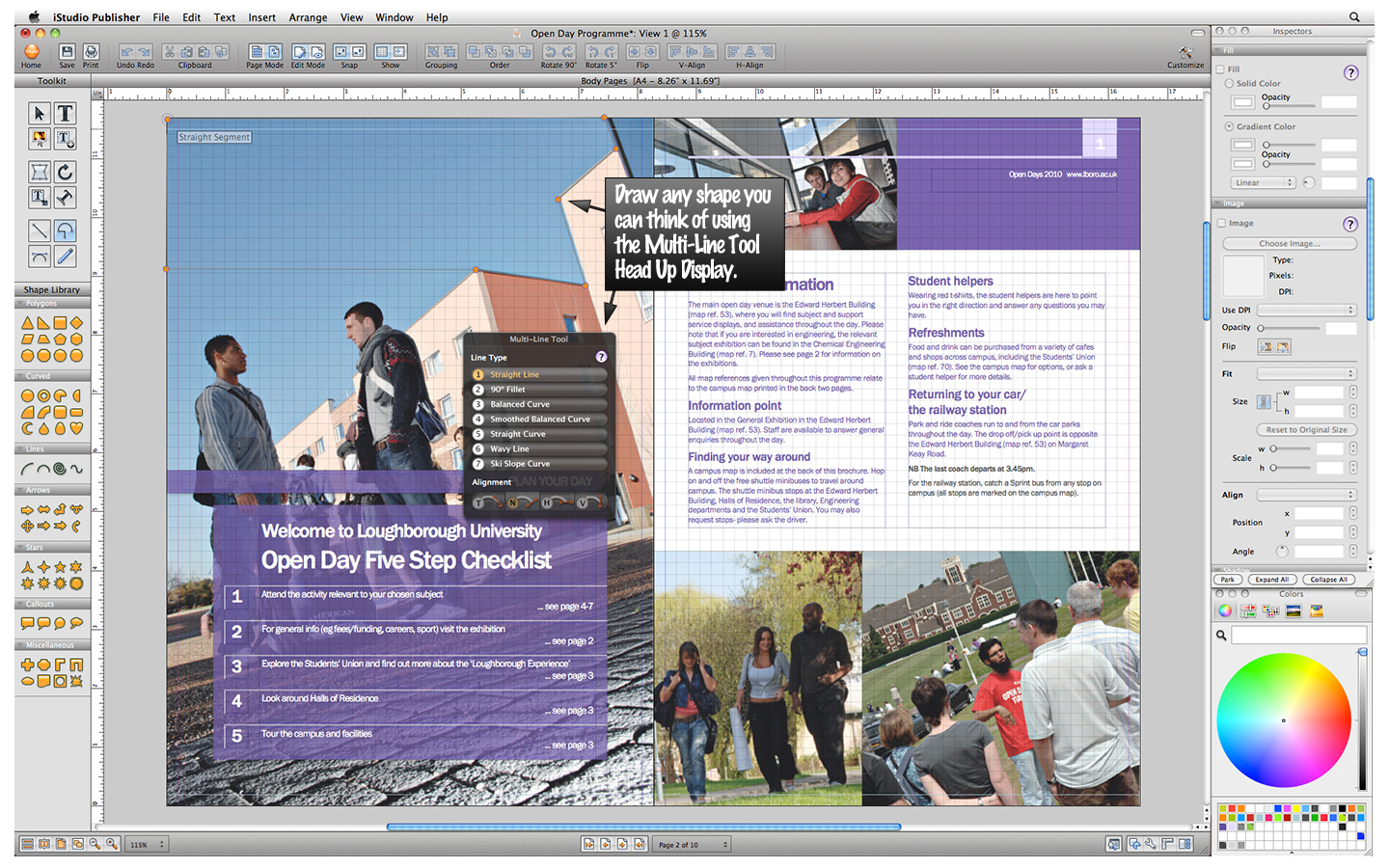Save the document using the Save icon

[67, 51]
